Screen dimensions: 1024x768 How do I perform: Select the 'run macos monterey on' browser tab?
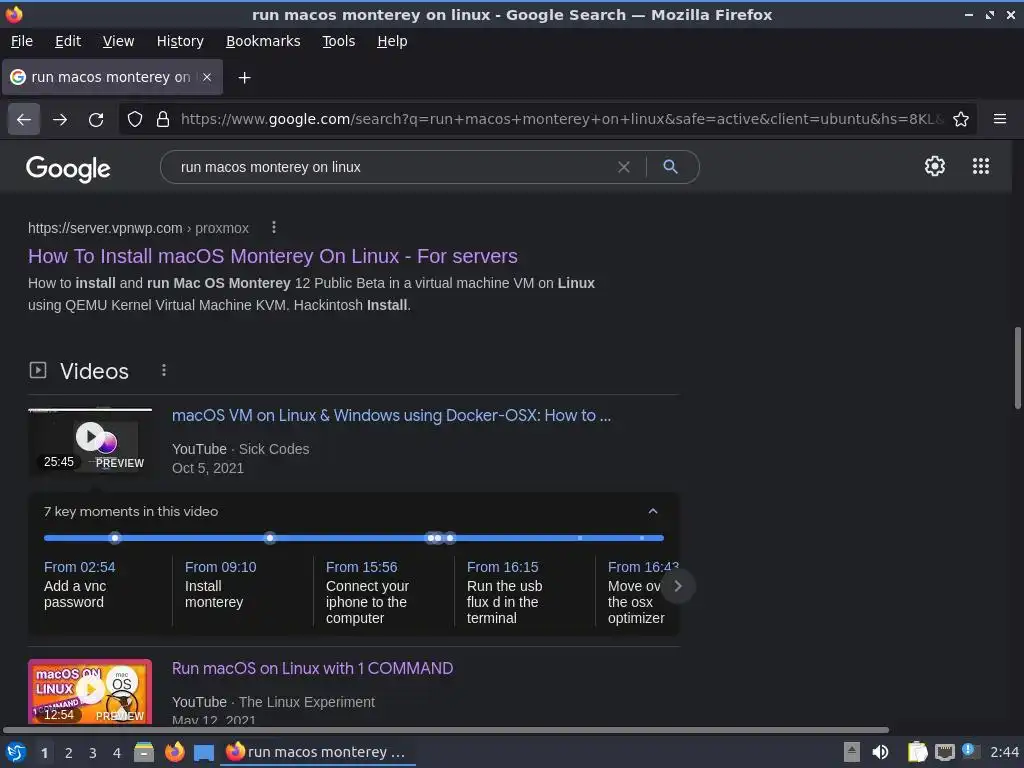click(x=112, y=77)
